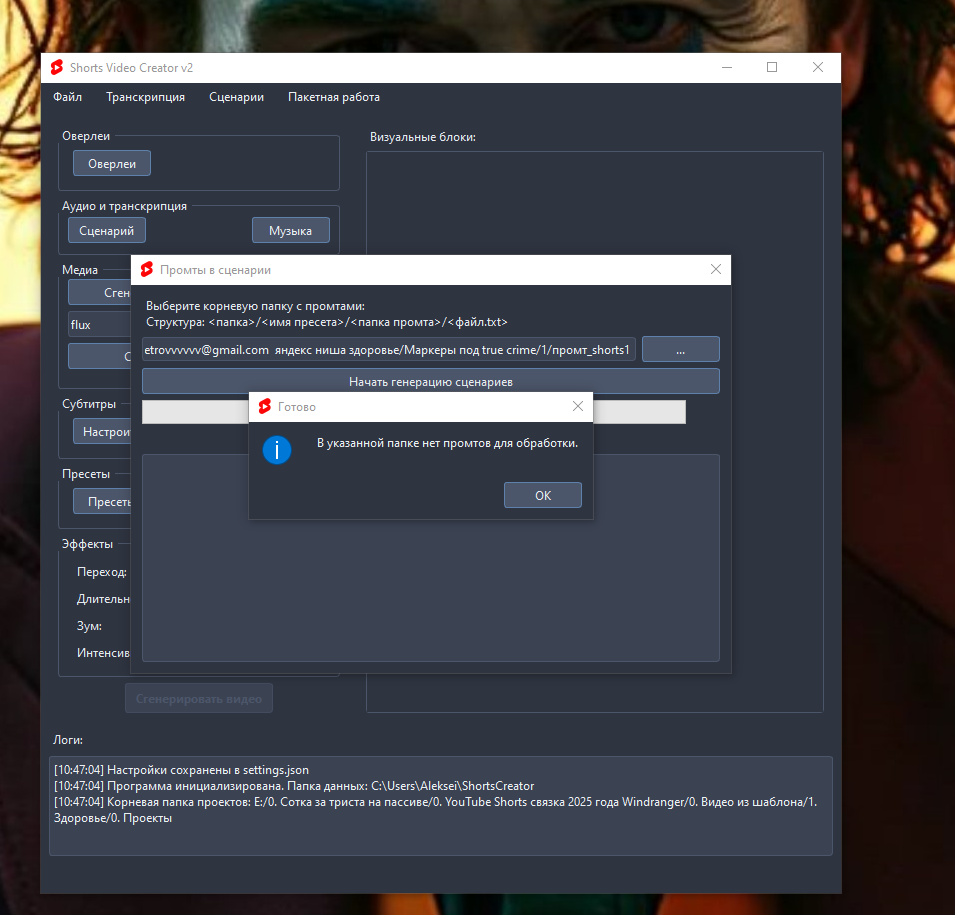Click Начать генерацию сценариев button
Image resolution: width=955 pixels, height=915 pixels.
click(x=431, y=381)
